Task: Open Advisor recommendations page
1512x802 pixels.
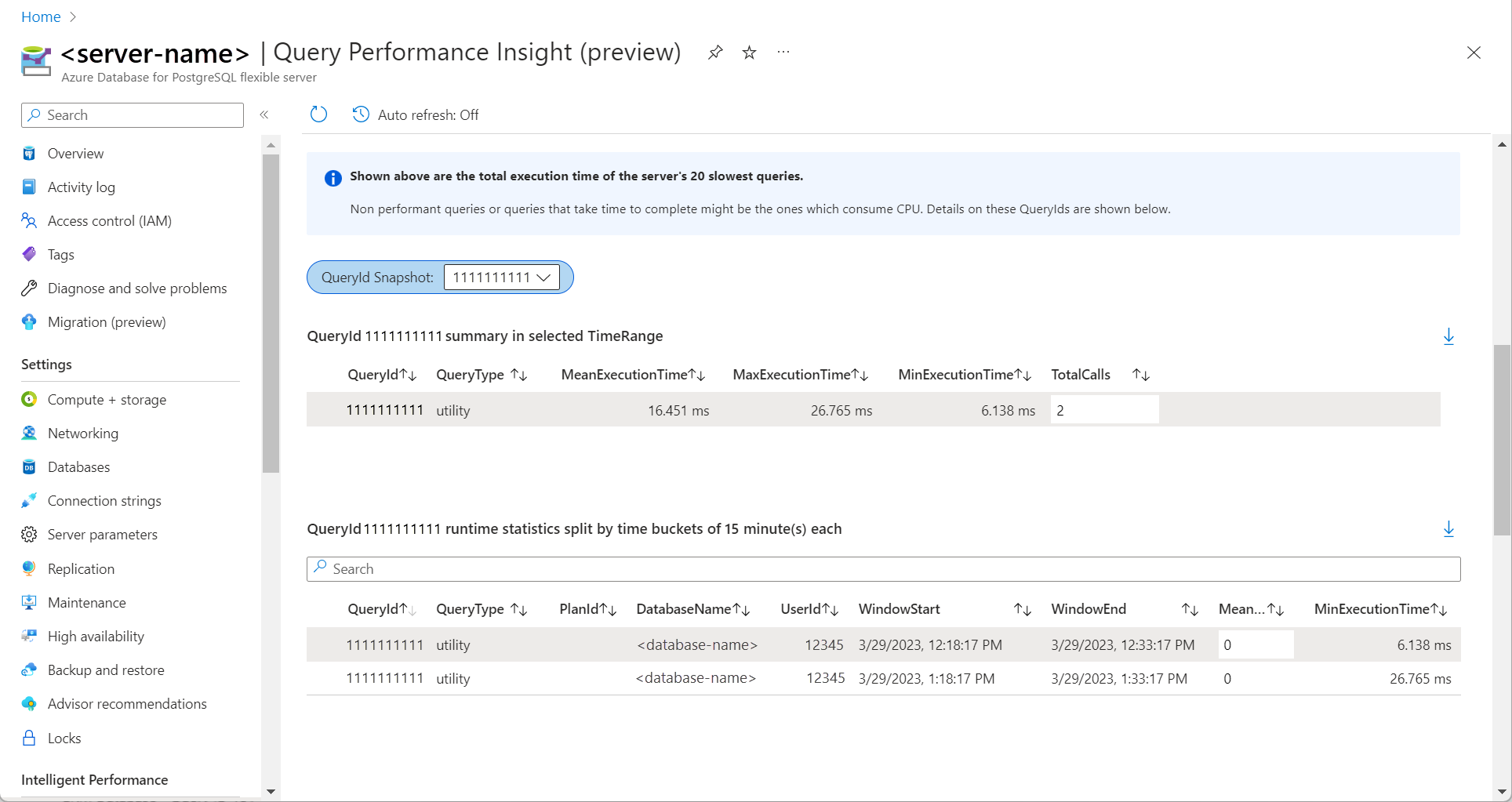Action: point(127,704)
